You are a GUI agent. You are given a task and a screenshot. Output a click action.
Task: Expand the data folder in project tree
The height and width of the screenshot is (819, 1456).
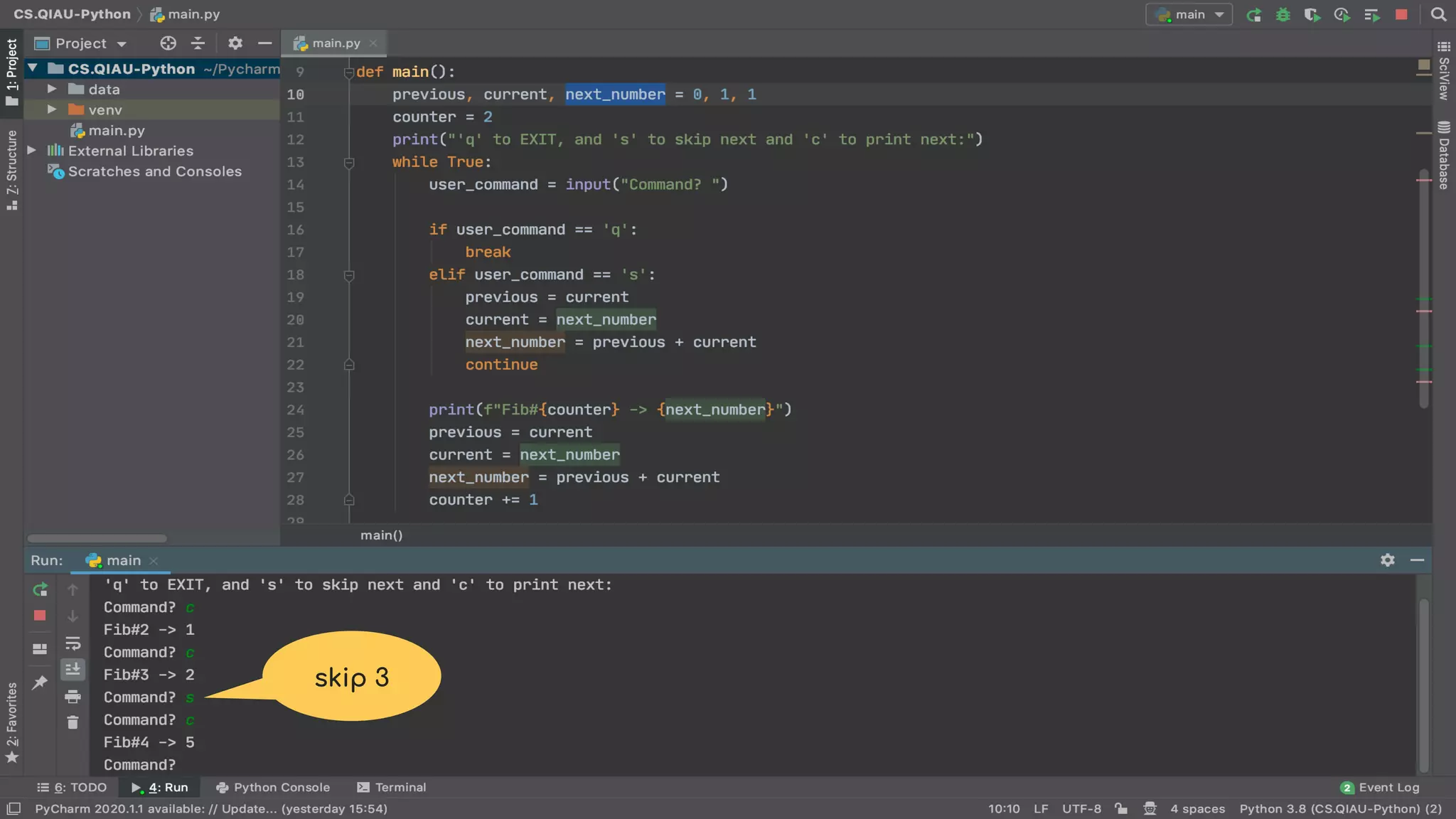click(x=52, y=89)
